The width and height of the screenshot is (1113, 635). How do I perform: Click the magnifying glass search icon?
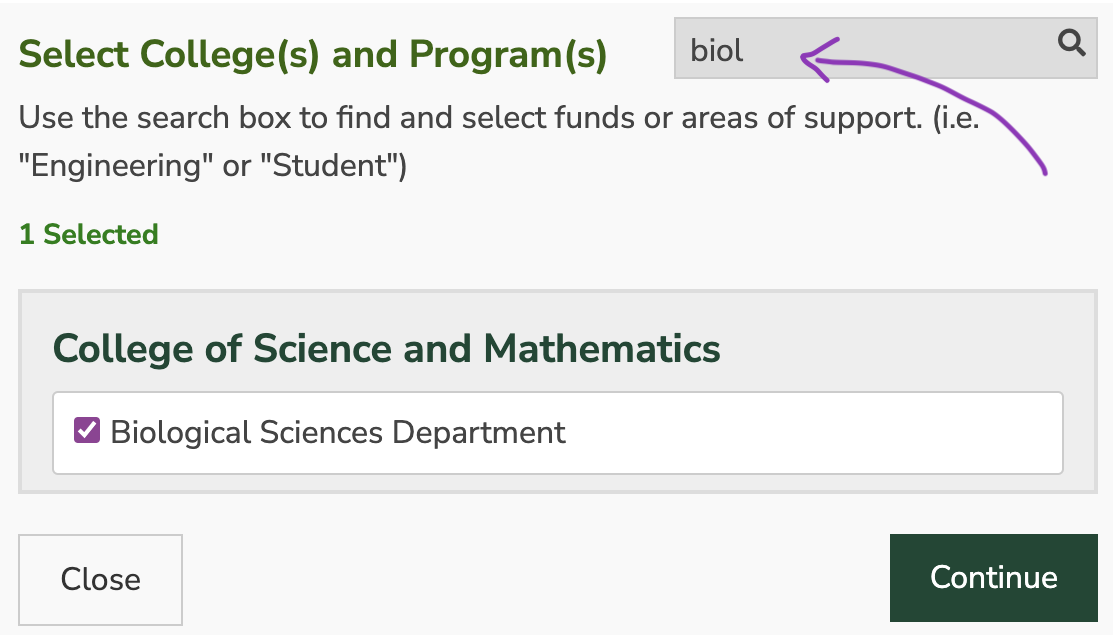[1071, 44]
